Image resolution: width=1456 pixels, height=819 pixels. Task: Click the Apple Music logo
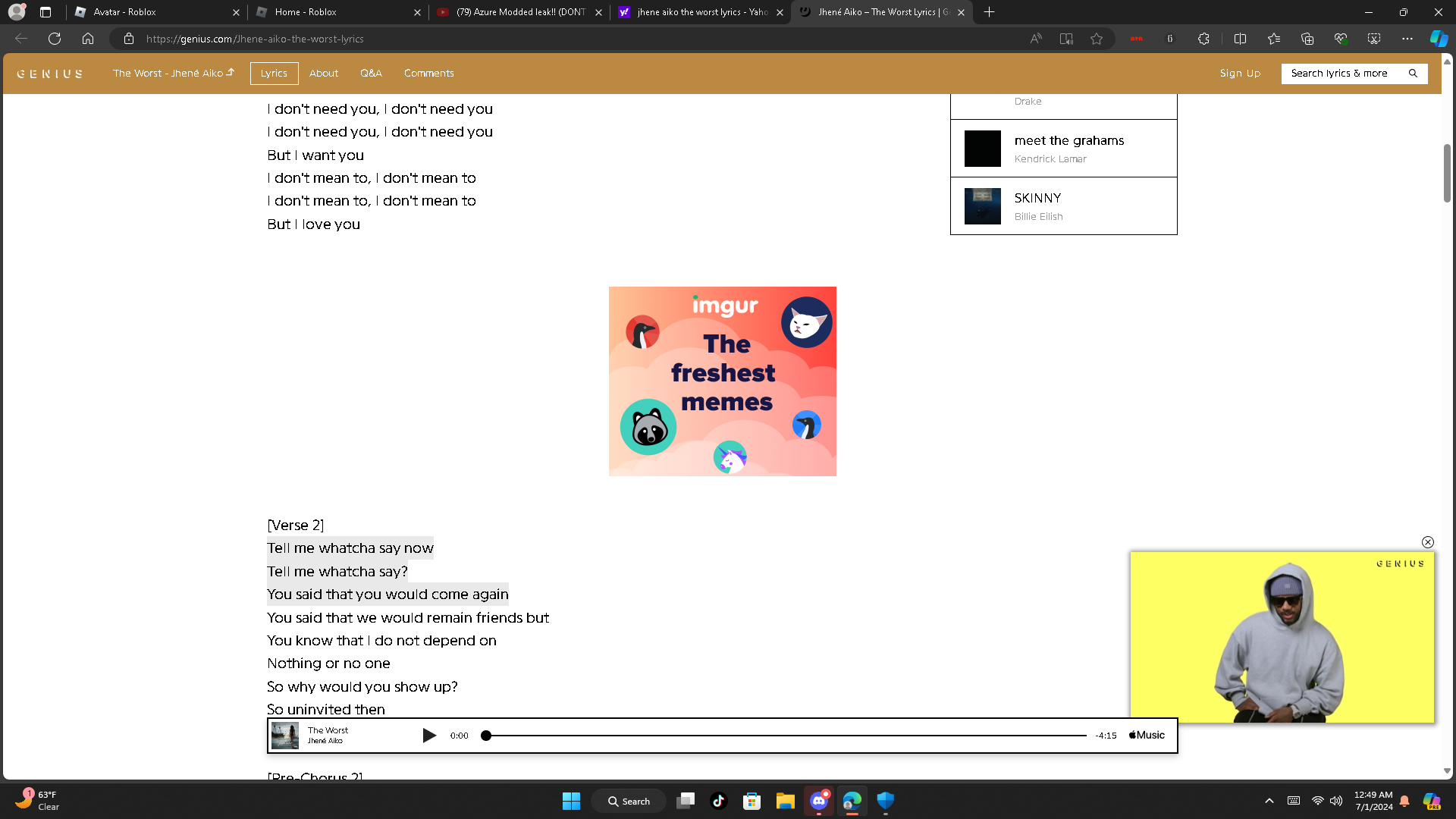click(x=1147, y=736)
